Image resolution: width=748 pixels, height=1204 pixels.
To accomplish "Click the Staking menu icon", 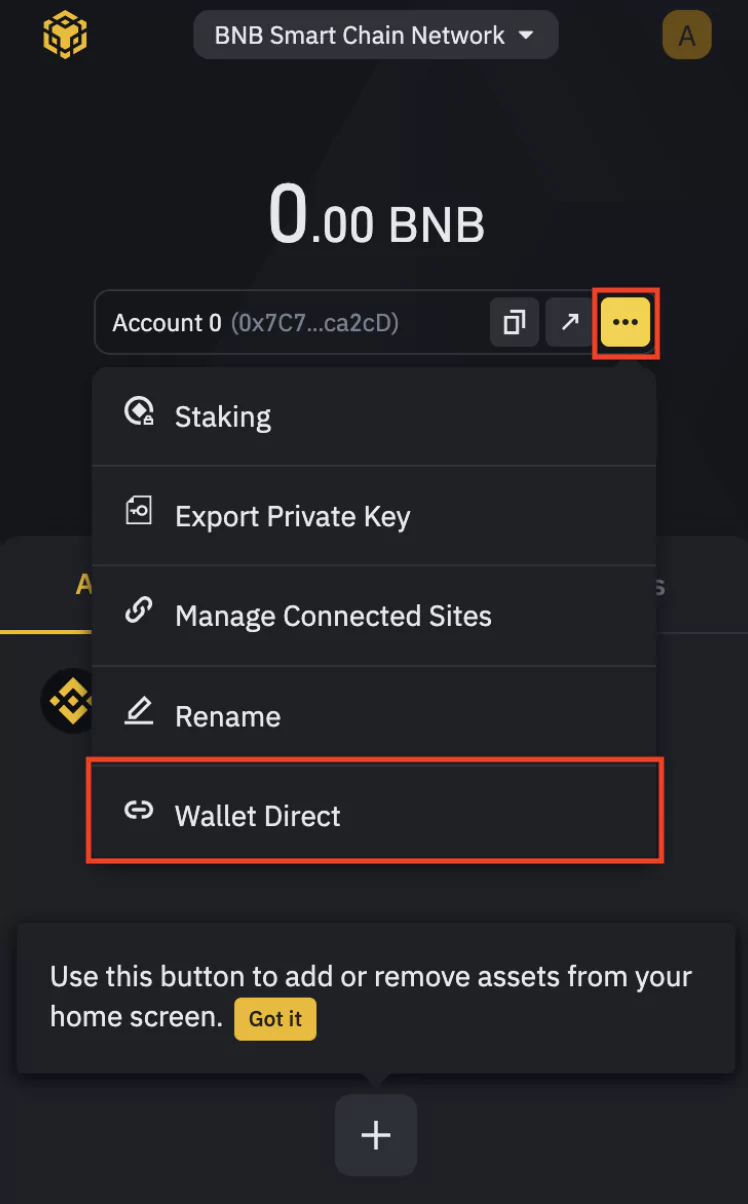I will coord(139,413).
